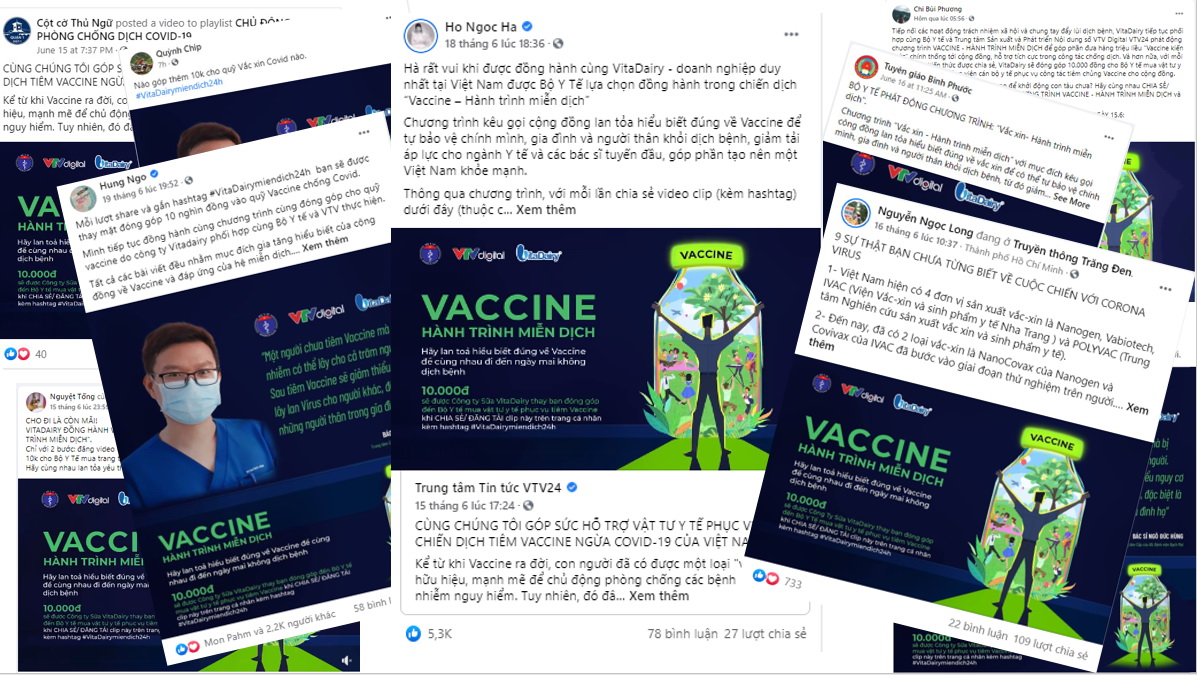Open Trung tâm Tin tức VTV24 page link
Screen dimensions: 1197x675
click(x=488, y=487)
